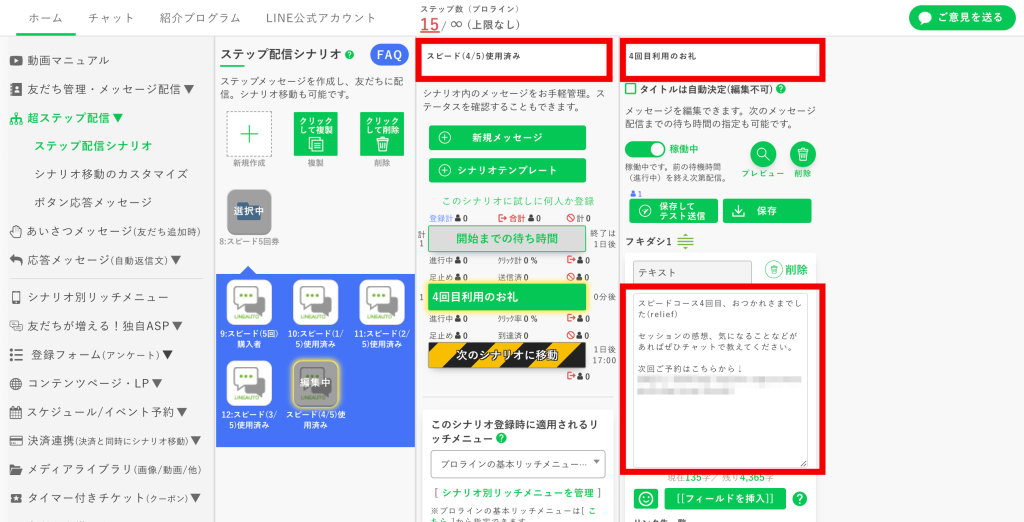Open scenario 12:スピード(3/5)使用済み
Screen dimensions: 1024x522
249,383
